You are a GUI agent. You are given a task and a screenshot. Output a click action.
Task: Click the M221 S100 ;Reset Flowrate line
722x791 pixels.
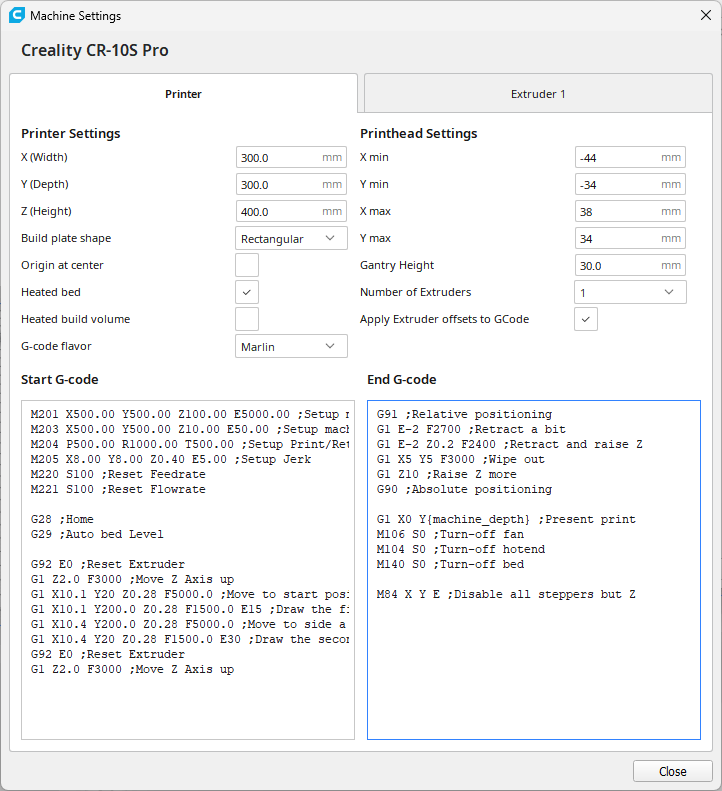[x=118, y=489]
